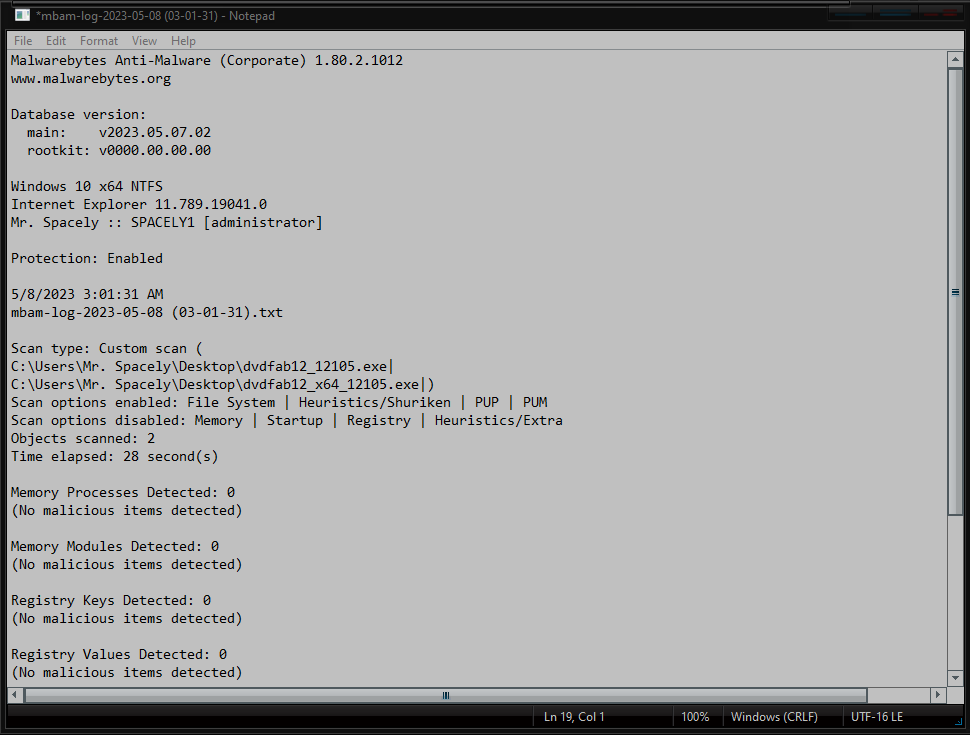Click the 'Database version:' line

[79, 114]
